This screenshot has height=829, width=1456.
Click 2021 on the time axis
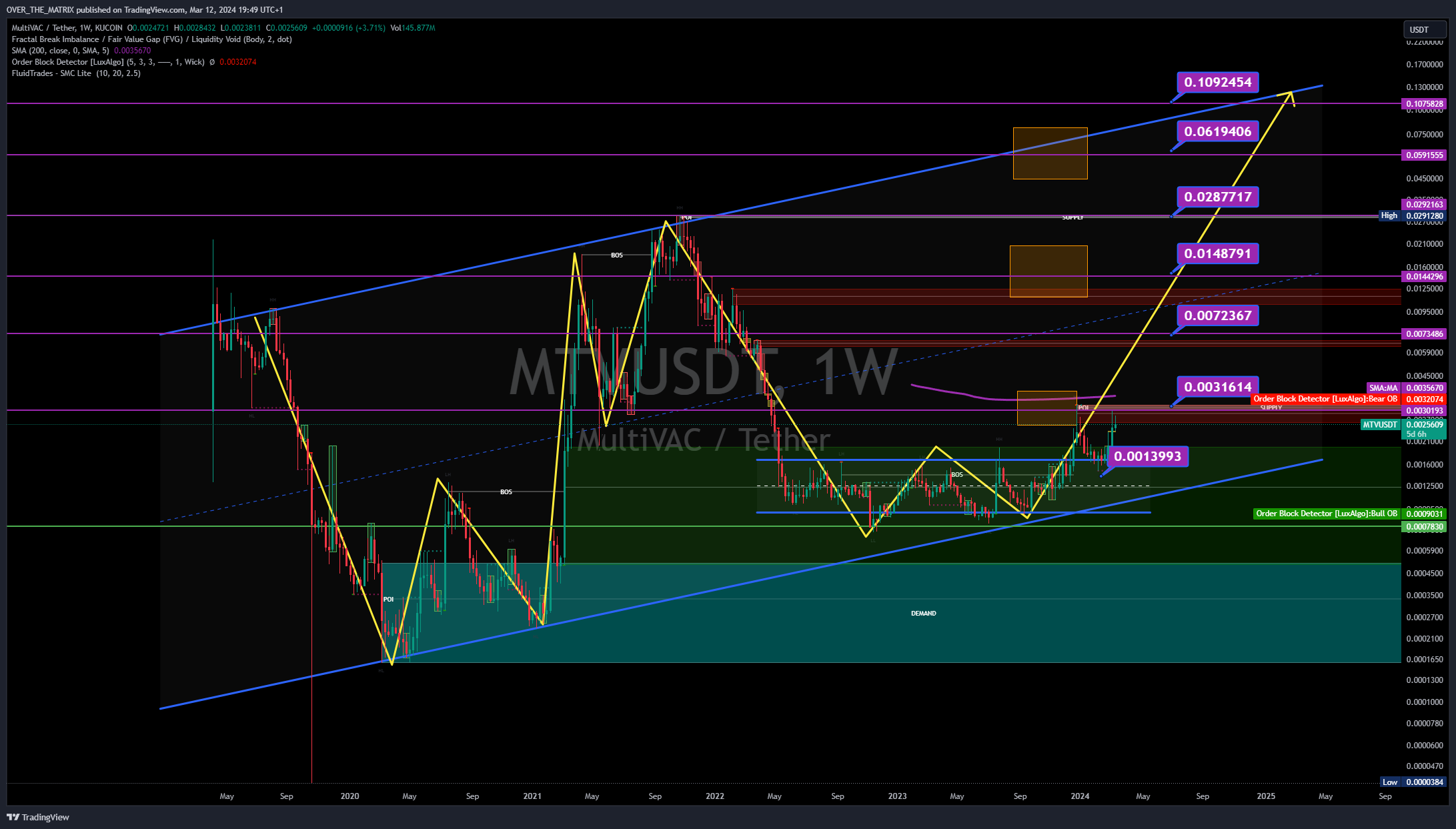[532, 796]
